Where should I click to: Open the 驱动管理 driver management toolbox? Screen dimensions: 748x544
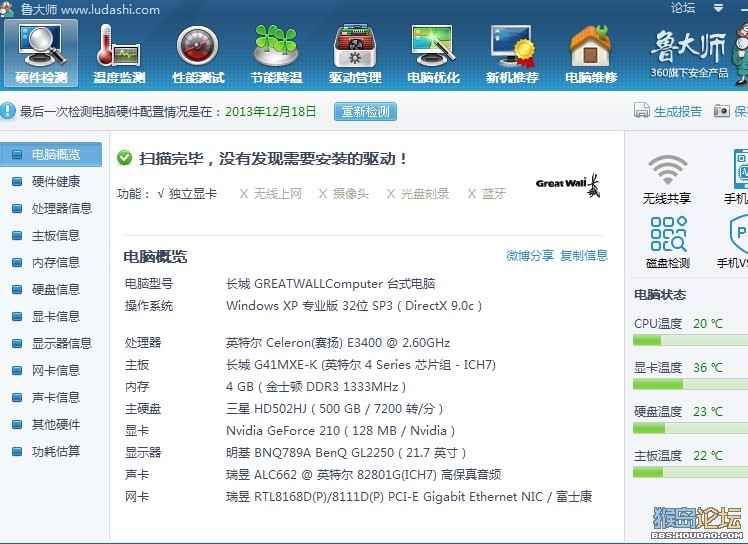tap(355, 53)
